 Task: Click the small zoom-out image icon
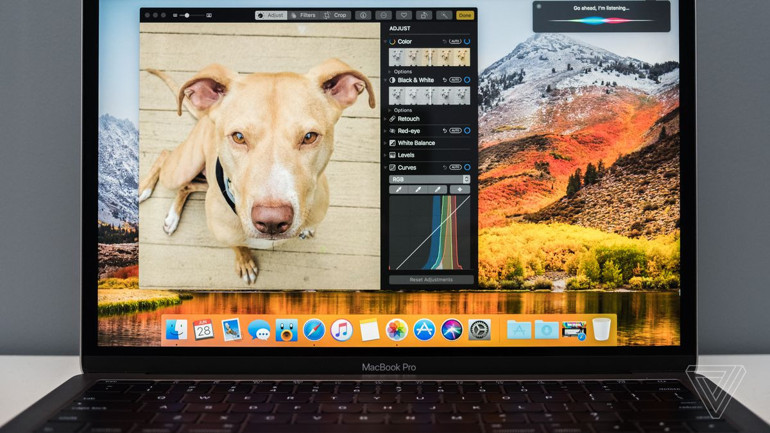[175, 15]
